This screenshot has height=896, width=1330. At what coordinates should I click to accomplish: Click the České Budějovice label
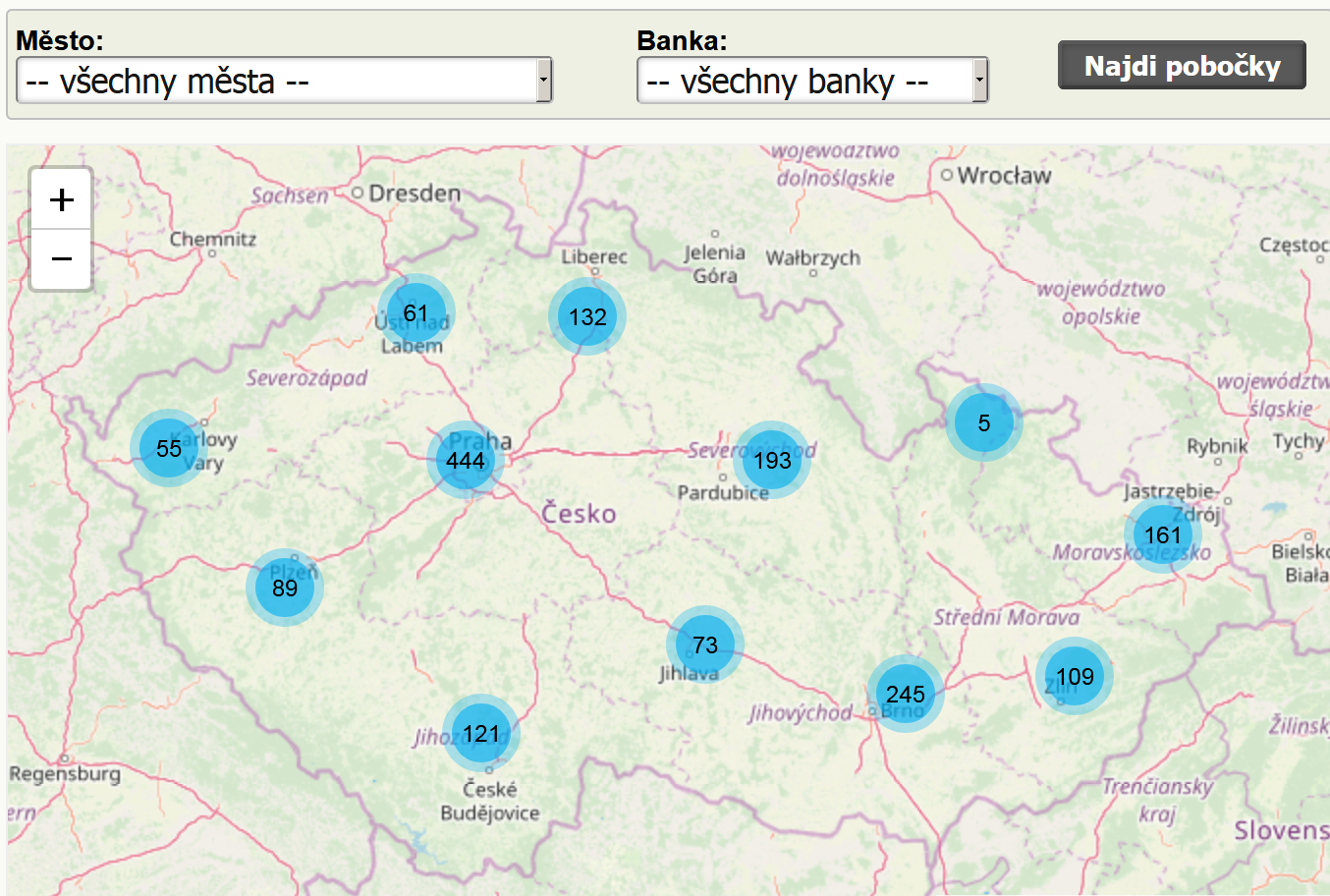pyautogui.click(x=489, y=801)
